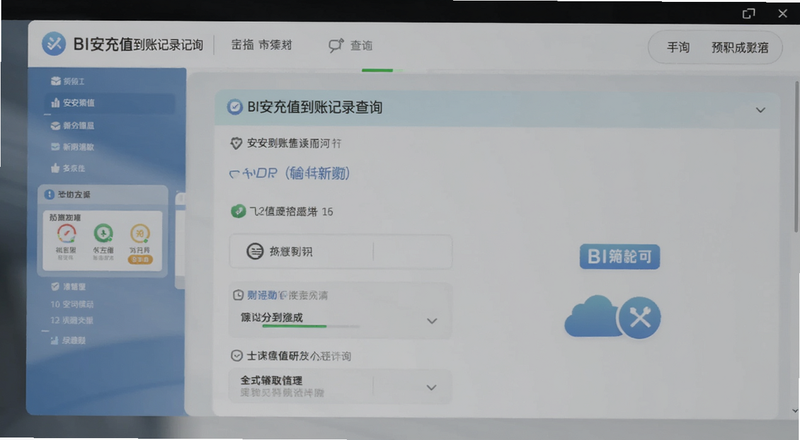Click the orange circle icon in the sidebar card
The width and height of the screenshot is (800, 440).
(x=140, y=233)
